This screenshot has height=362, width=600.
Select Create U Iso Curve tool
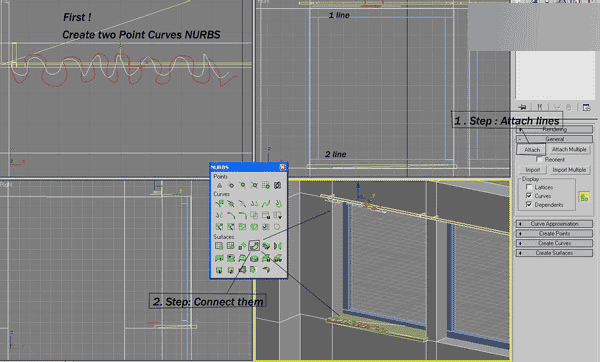(266, 215)
